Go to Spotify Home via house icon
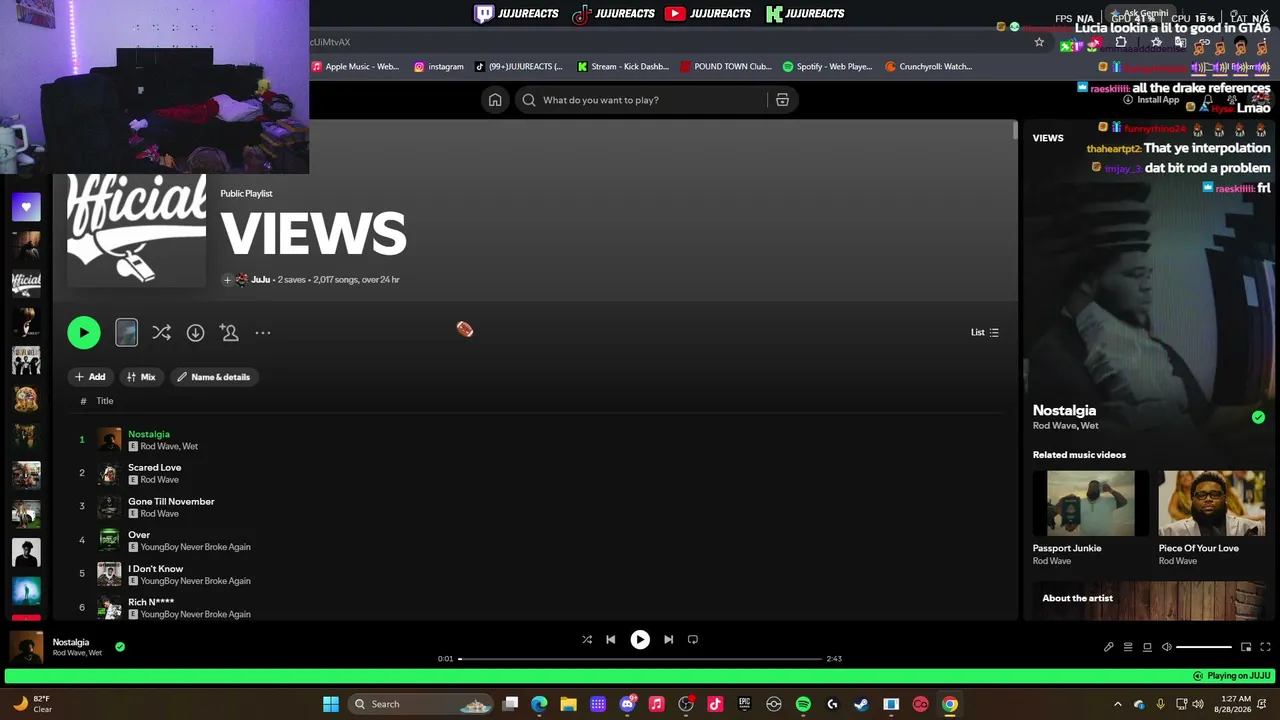The height and width of the screenshot is (720, 1280). click(x=495, y=100)
